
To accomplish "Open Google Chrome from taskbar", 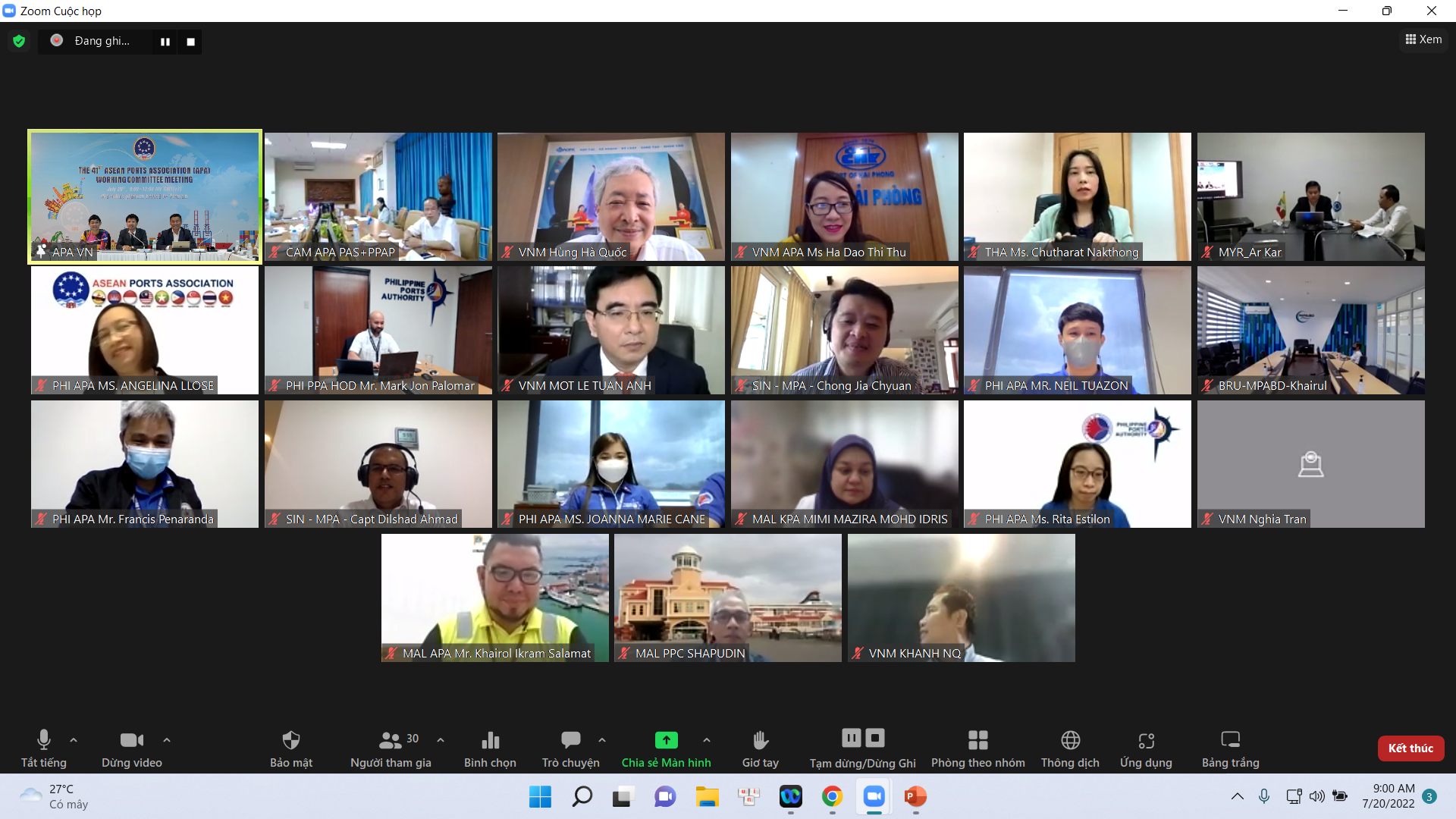I will click(x=832, y=796).
